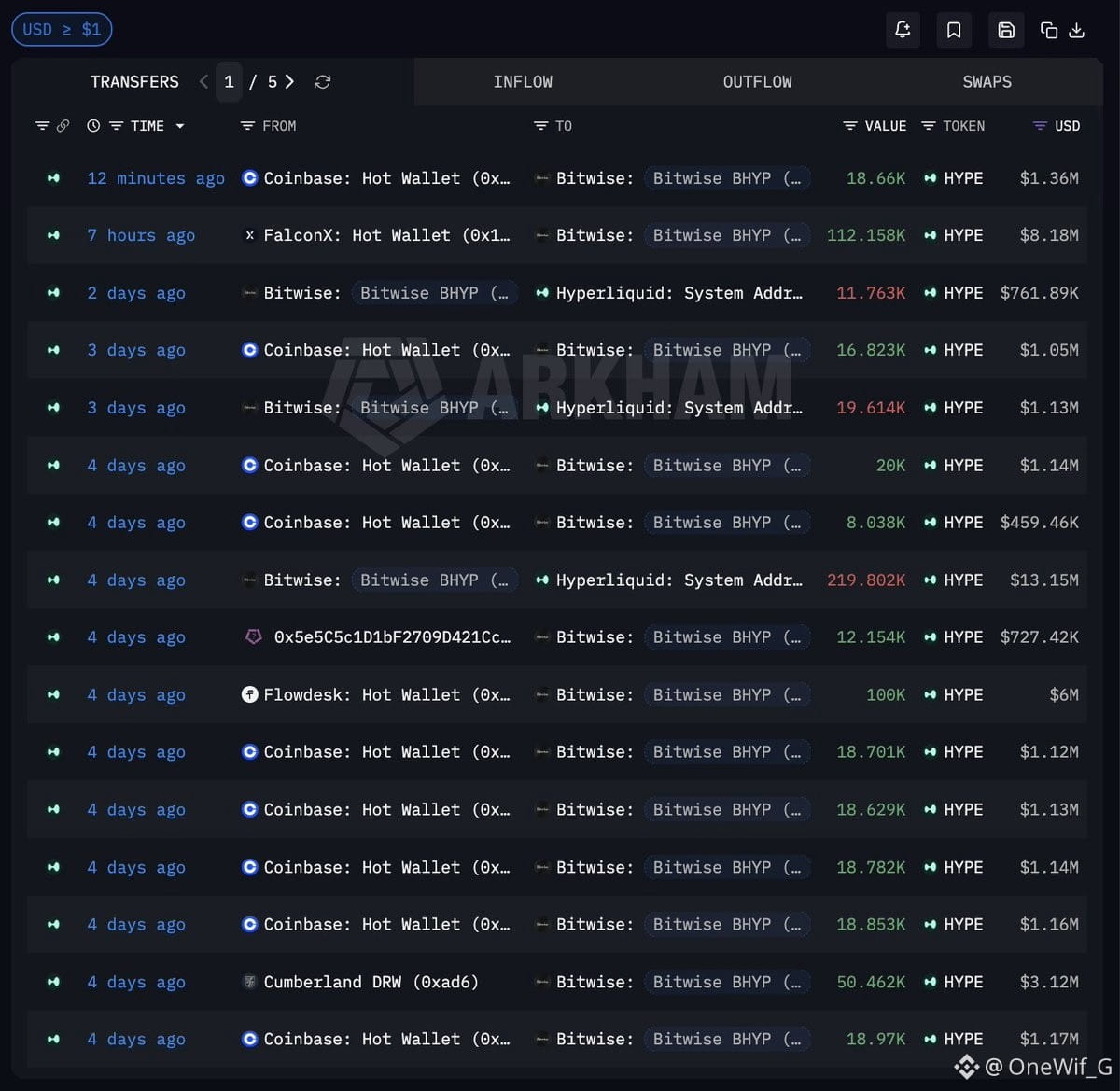Click the alert bell icon
Image resolution: width=1120 pixels, height=1091 pixels.
tap(903, 30)
